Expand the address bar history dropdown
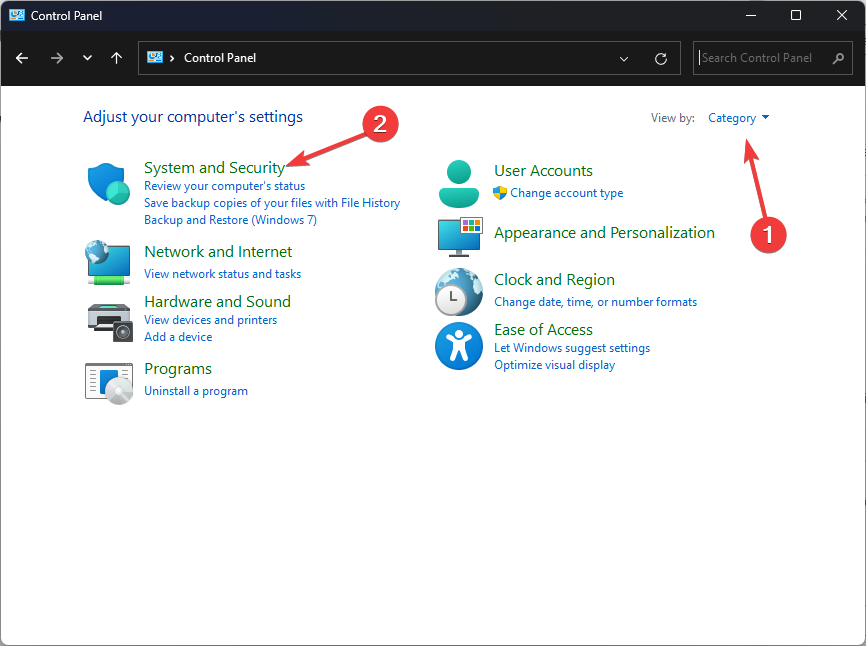 pyautogui.click(x=624, y=58)
